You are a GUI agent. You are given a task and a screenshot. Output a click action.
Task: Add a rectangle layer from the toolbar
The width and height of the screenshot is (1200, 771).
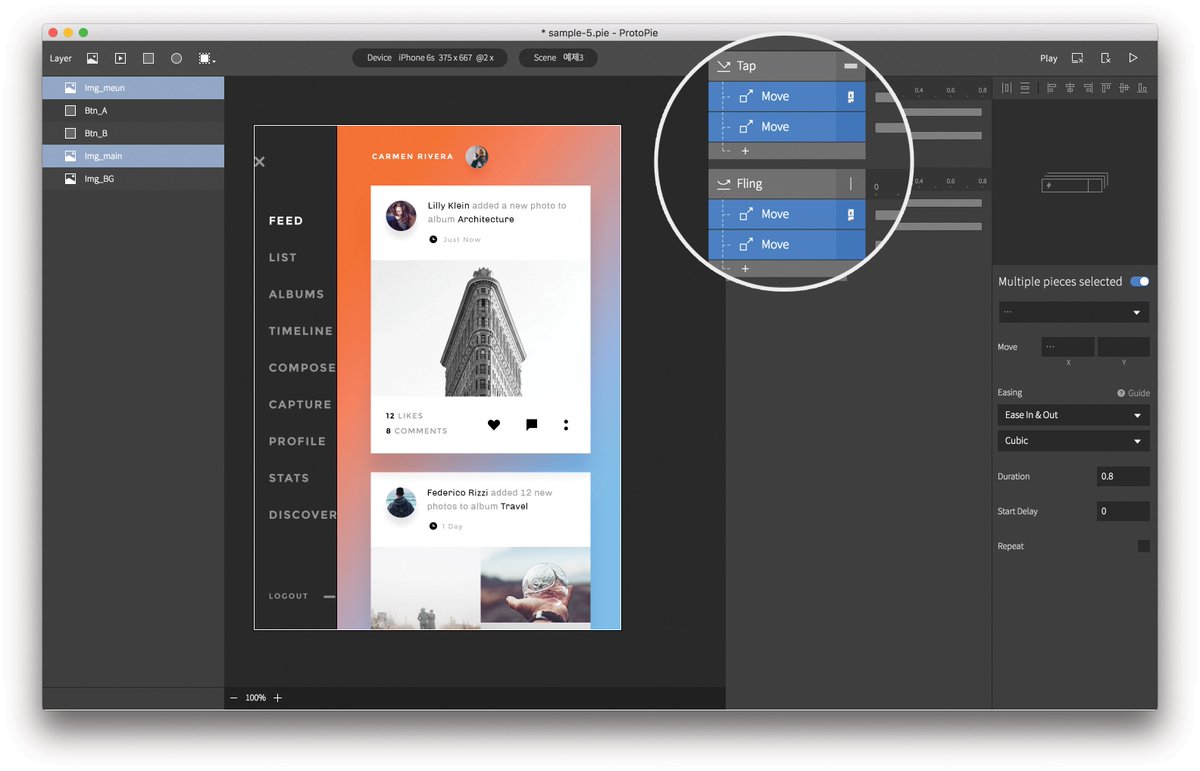pos(148,59)
